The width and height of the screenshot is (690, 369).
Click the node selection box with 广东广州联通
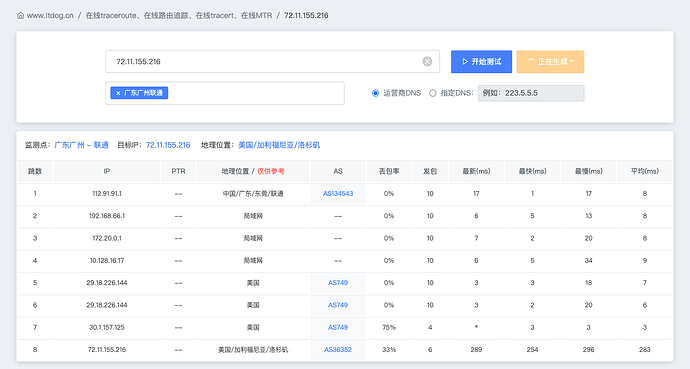coord(225,93)
